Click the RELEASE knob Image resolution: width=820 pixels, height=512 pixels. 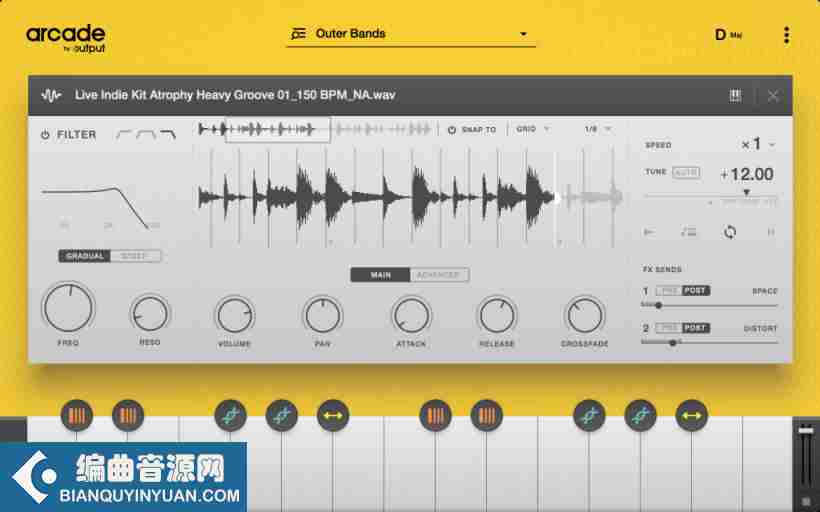tap(497, 315)
